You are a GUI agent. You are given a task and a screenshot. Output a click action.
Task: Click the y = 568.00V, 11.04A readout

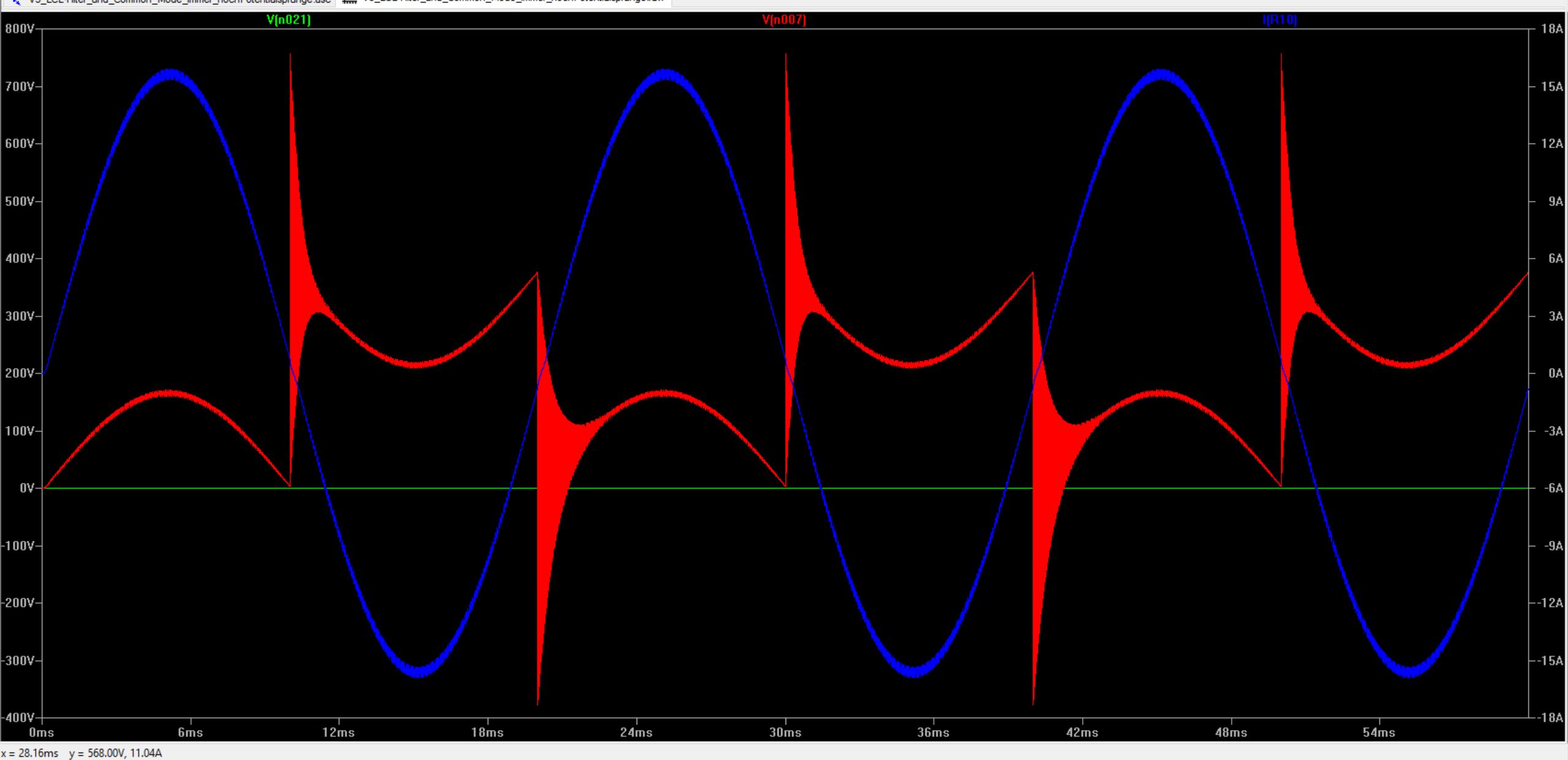point(116,753)
